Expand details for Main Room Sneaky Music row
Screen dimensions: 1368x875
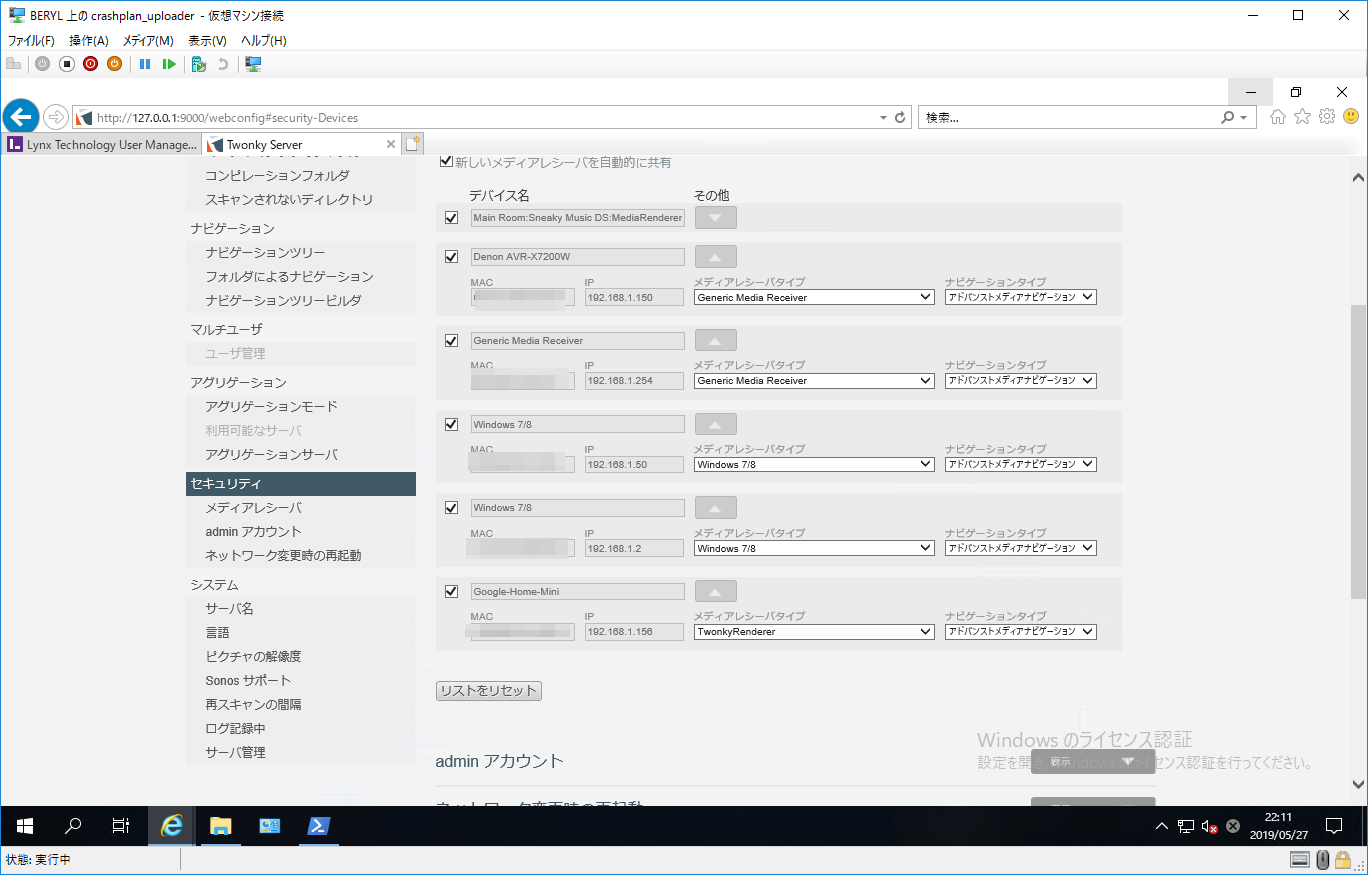click(715, 217)
